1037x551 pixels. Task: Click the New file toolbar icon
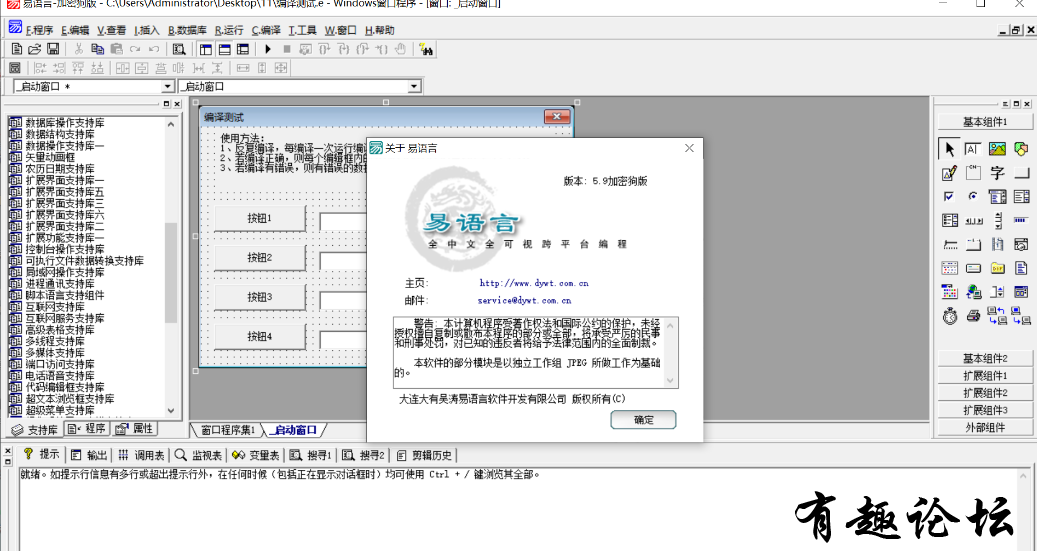coord(17,49)
